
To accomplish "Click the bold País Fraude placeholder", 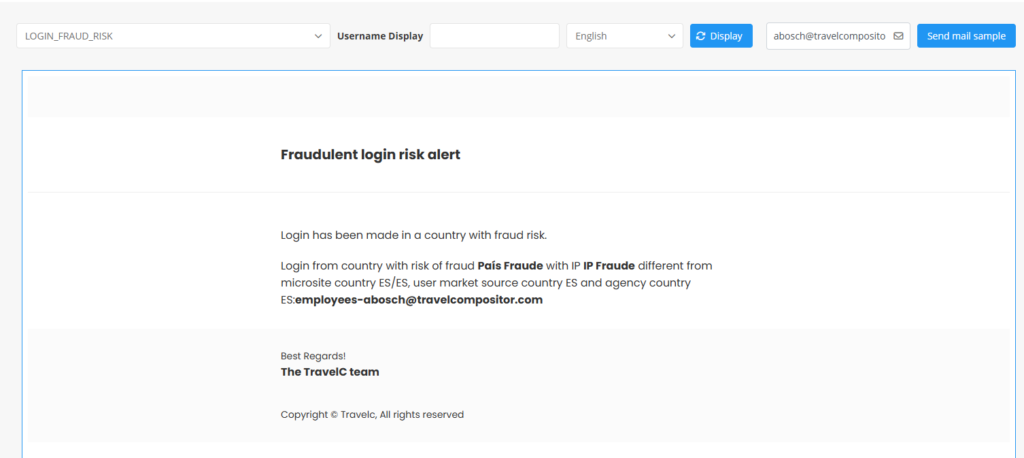I will [510, 265].
